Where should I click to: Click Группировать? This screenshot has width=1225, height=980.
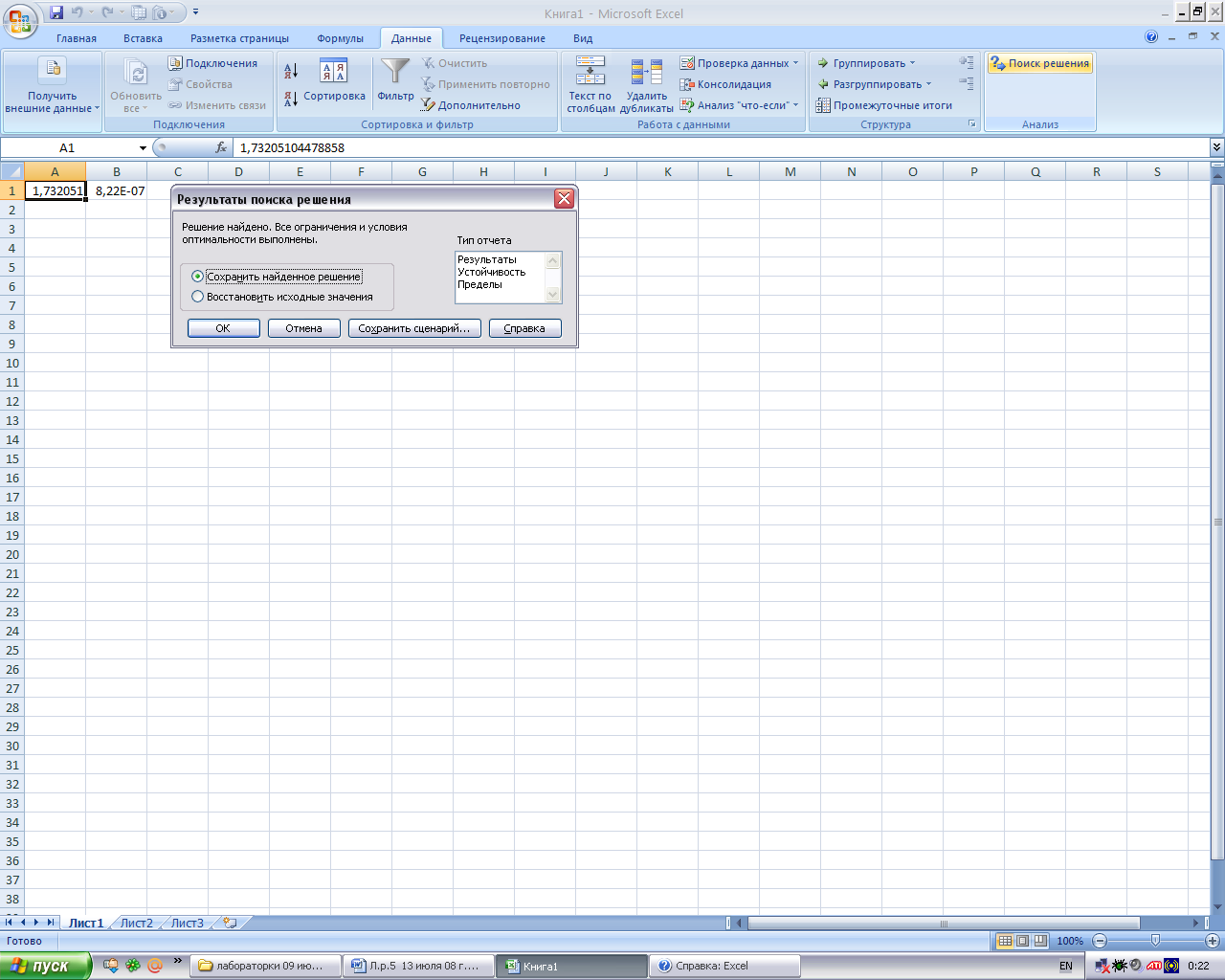[x=860, y=63]
